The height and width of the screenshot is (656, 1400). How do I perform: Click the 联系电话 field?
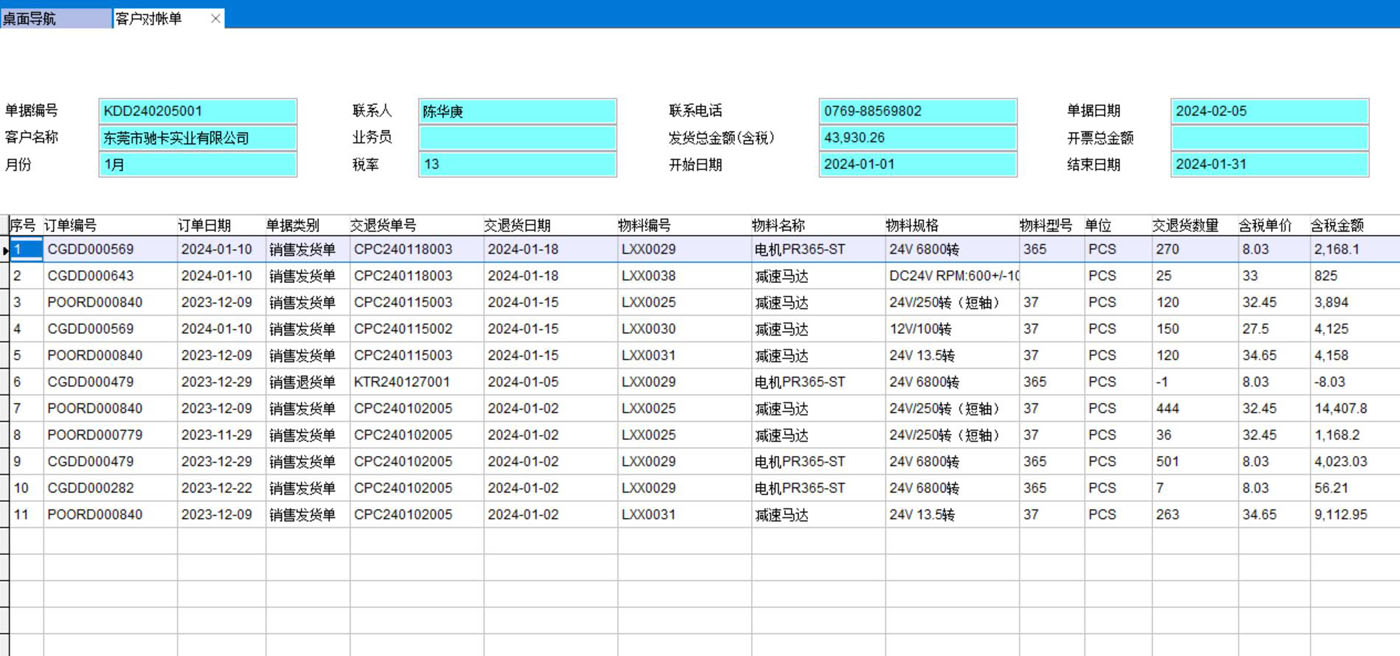point(917,111)
